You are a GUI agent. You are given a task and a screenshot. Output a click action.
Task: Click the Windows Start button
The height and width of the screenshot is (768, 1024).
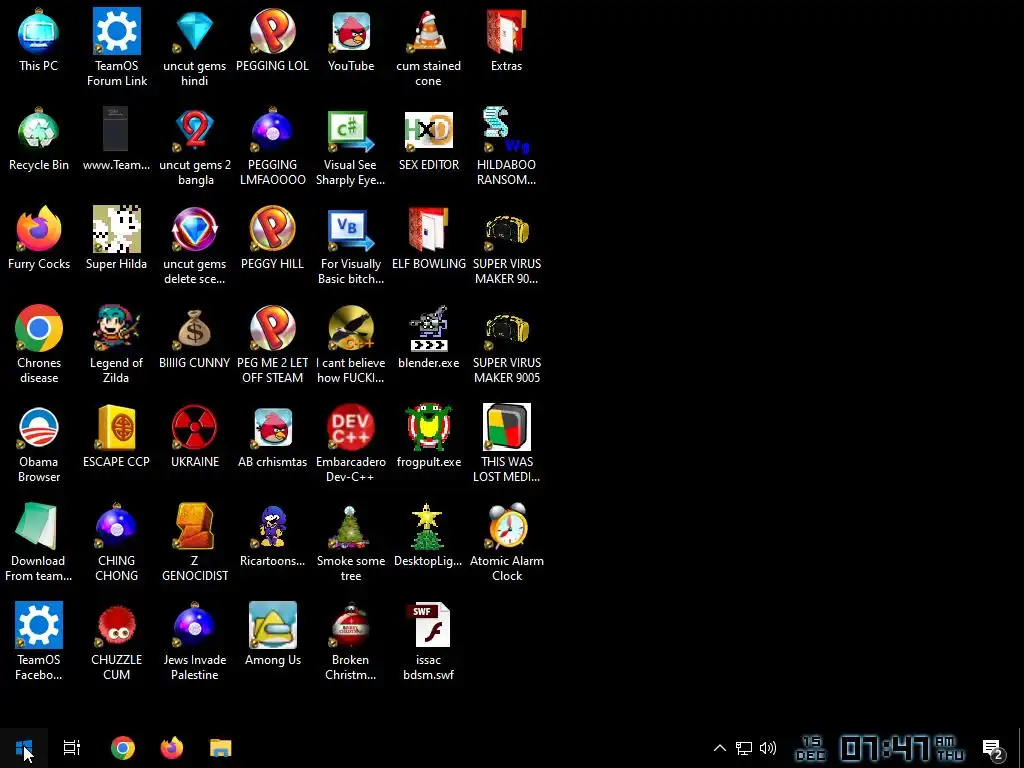[x=24, y=748]
